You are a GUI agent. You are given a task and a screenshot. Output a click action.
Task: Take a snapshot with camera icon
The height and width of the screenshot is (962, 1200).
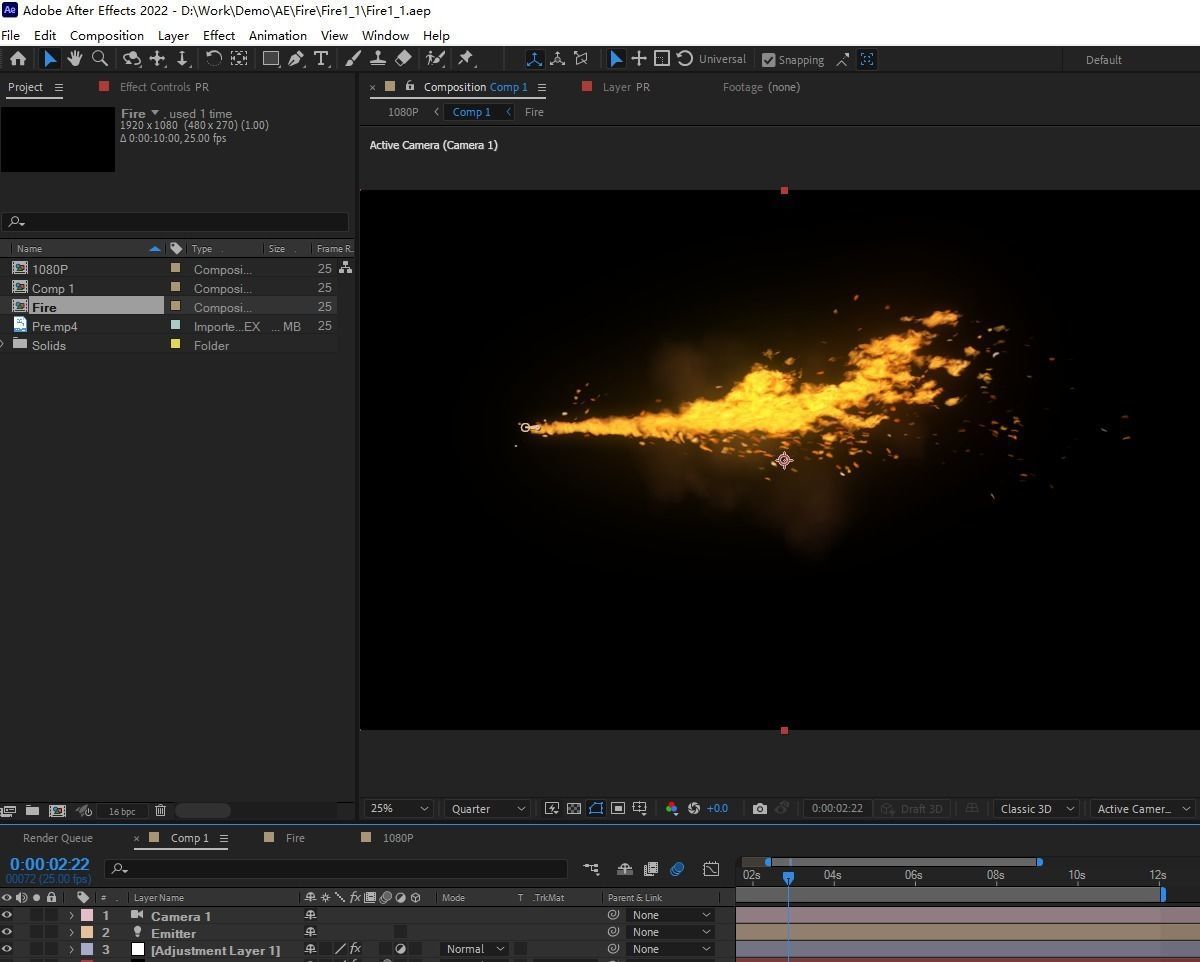click(760, 809)
